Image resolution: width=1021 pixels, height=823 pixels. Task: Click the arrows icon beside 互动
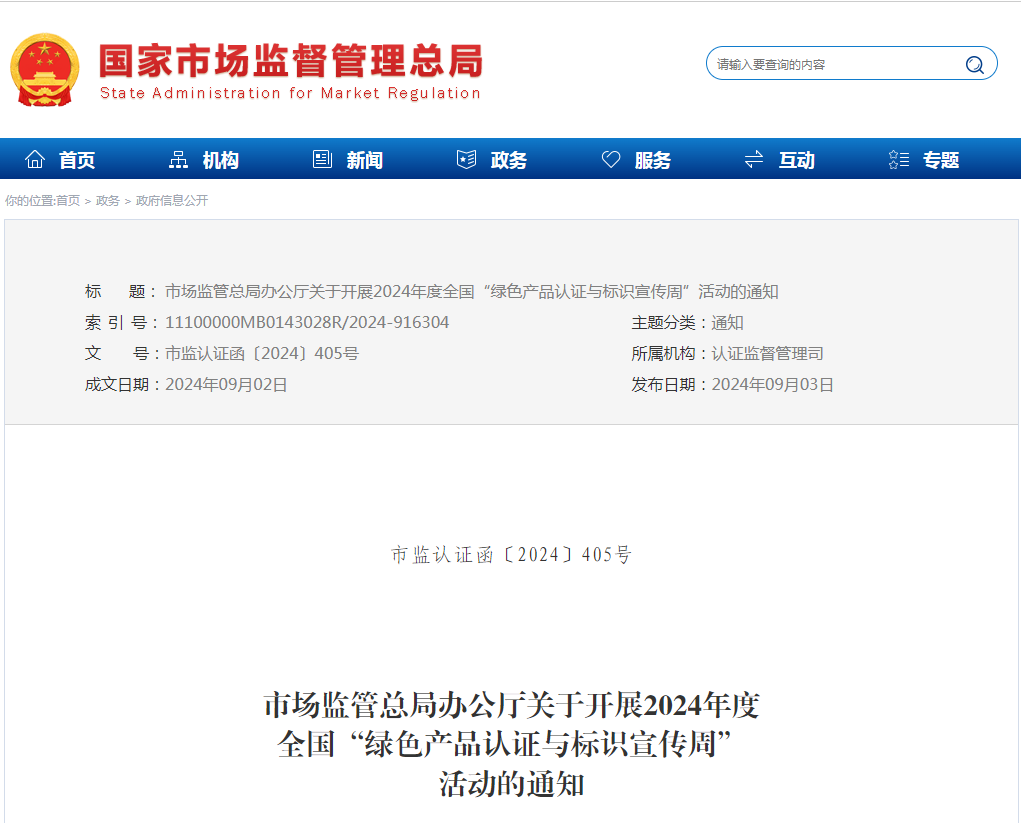point(754,160)
